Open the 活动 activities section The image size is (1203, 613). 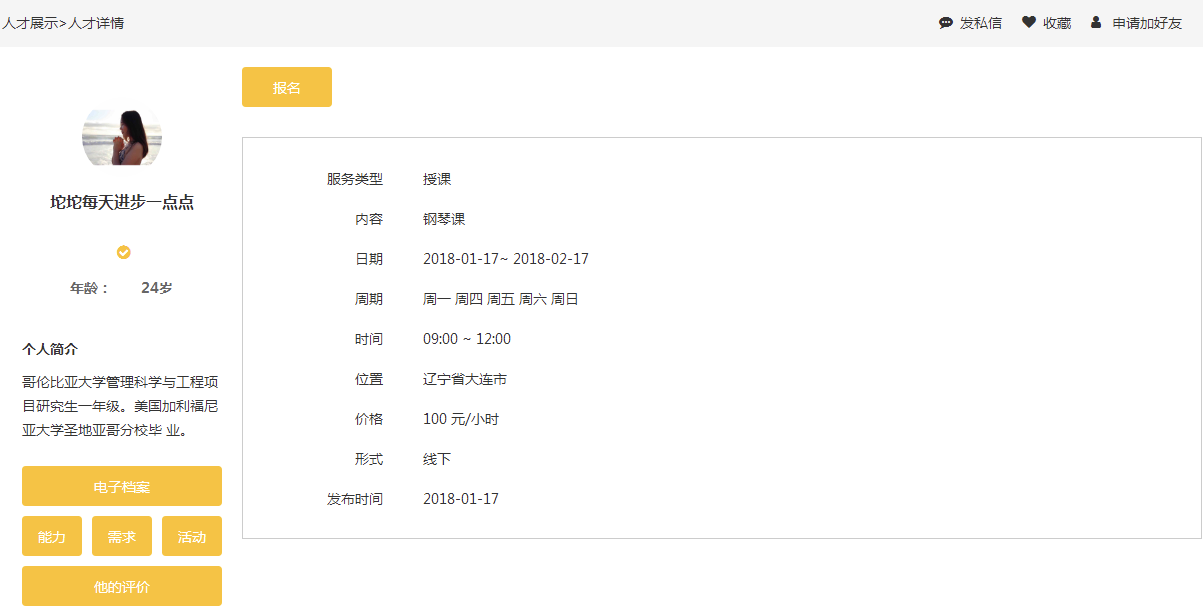pyautogui.click(x=192, y=536)
